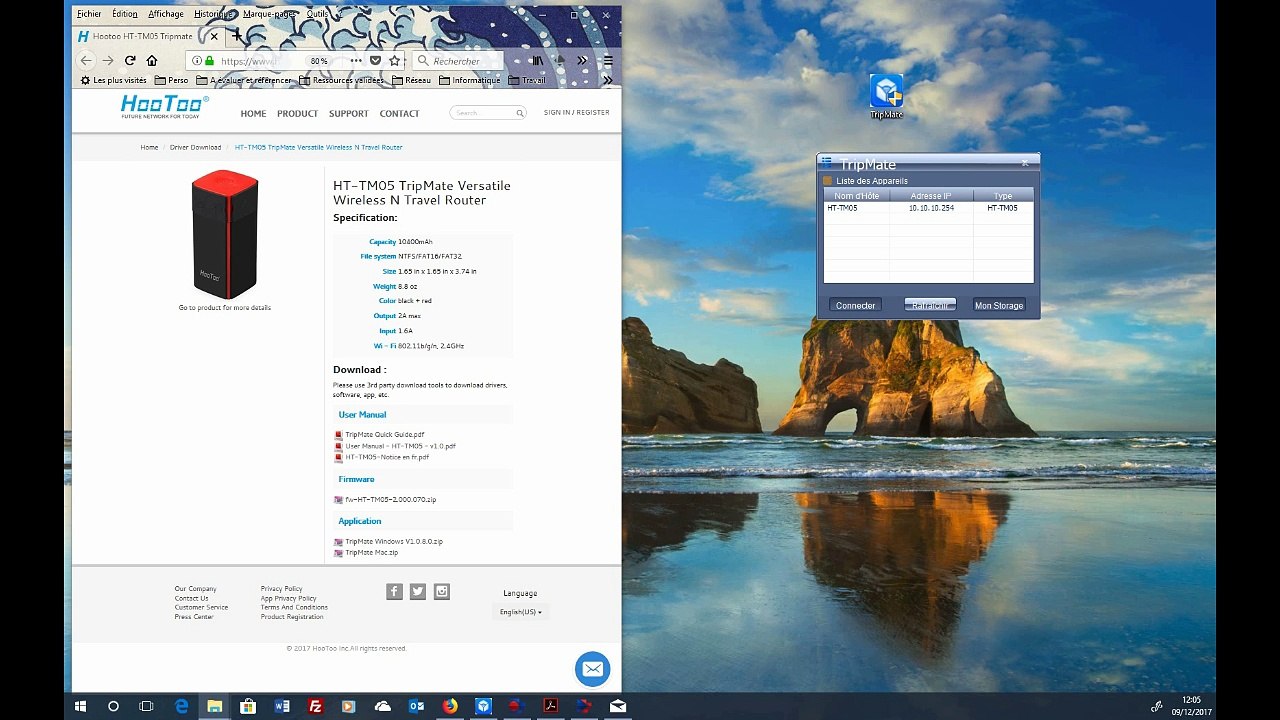Open the TripMate desktop shortcut icon

(x=886, y=96)
